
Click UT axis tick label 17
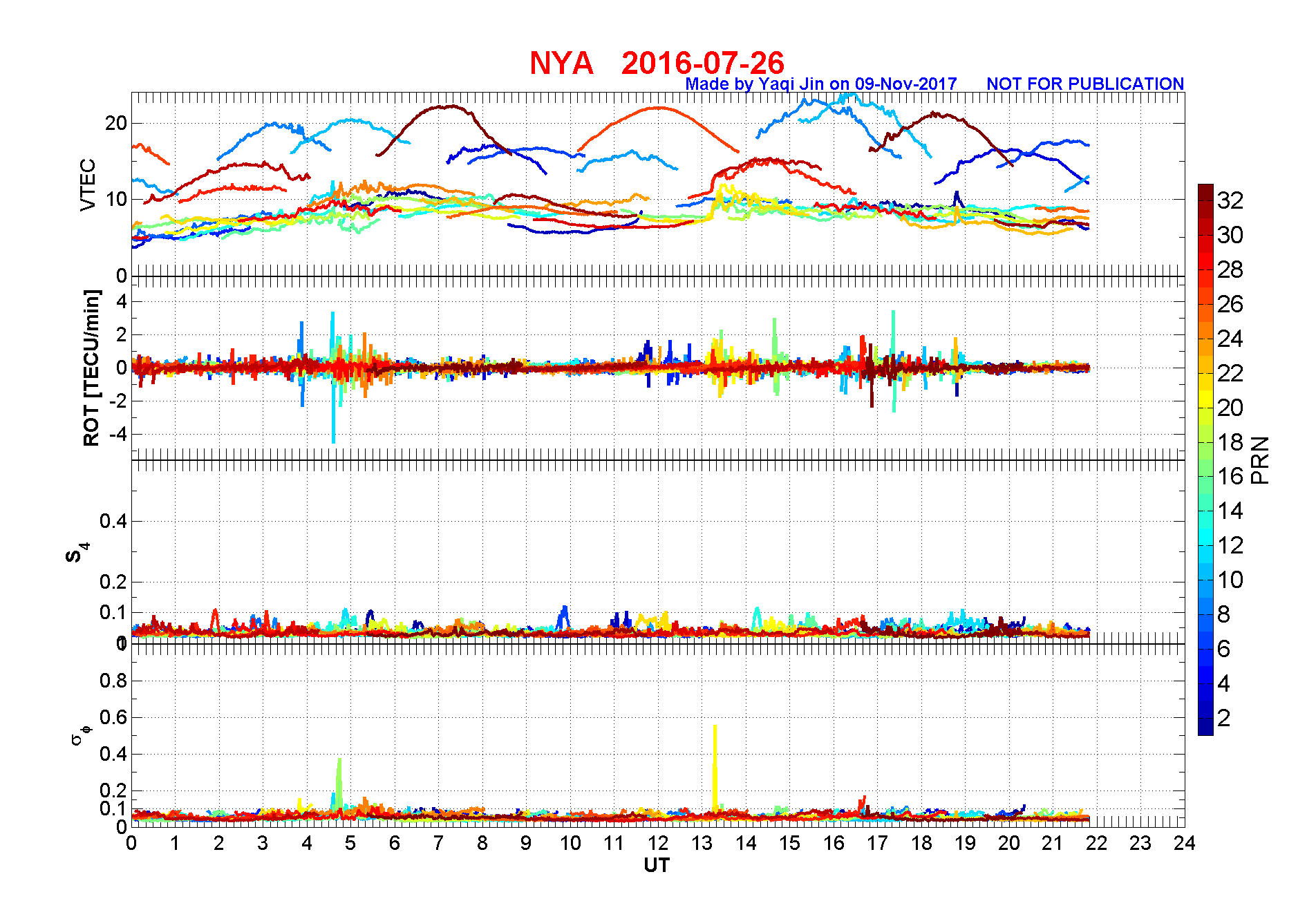pos(877,843)
